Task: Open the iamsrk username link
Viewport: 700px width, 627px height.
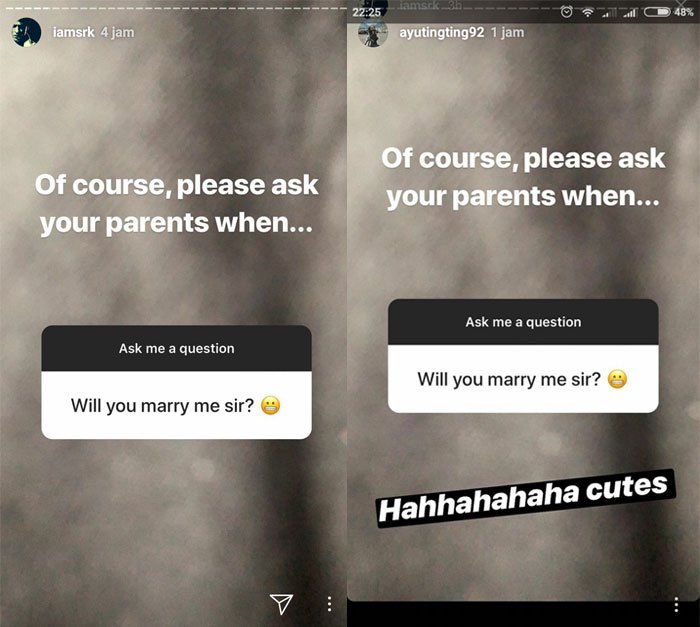Action: 74,32
